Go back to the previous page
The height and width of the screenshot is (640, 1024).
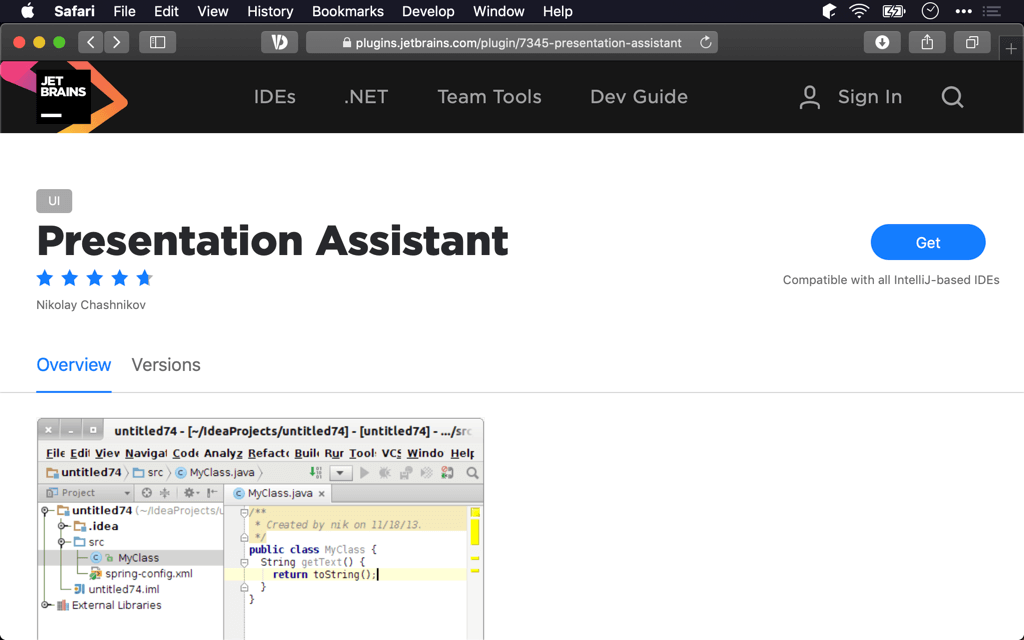[x=91, y=42]
